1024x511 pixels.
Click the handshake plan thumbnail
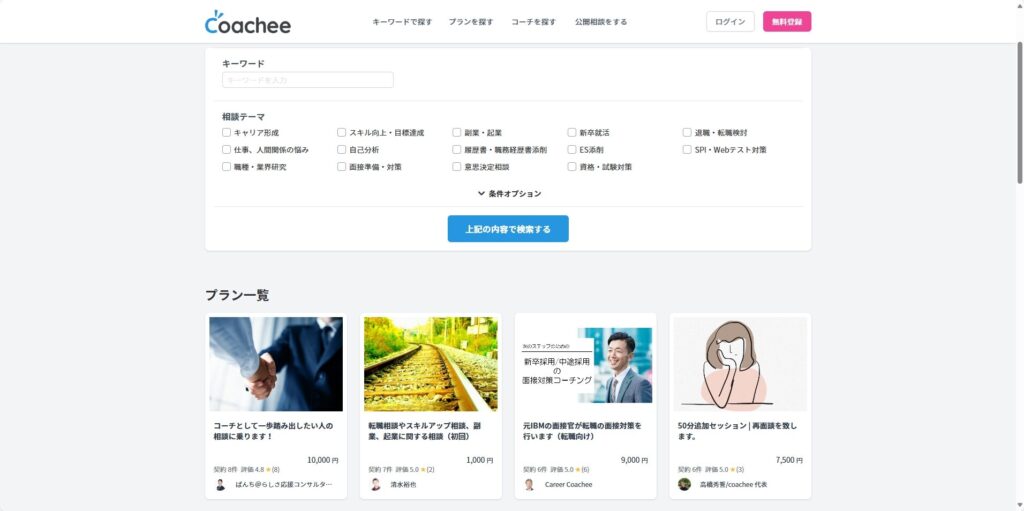(x=276, y=364)
